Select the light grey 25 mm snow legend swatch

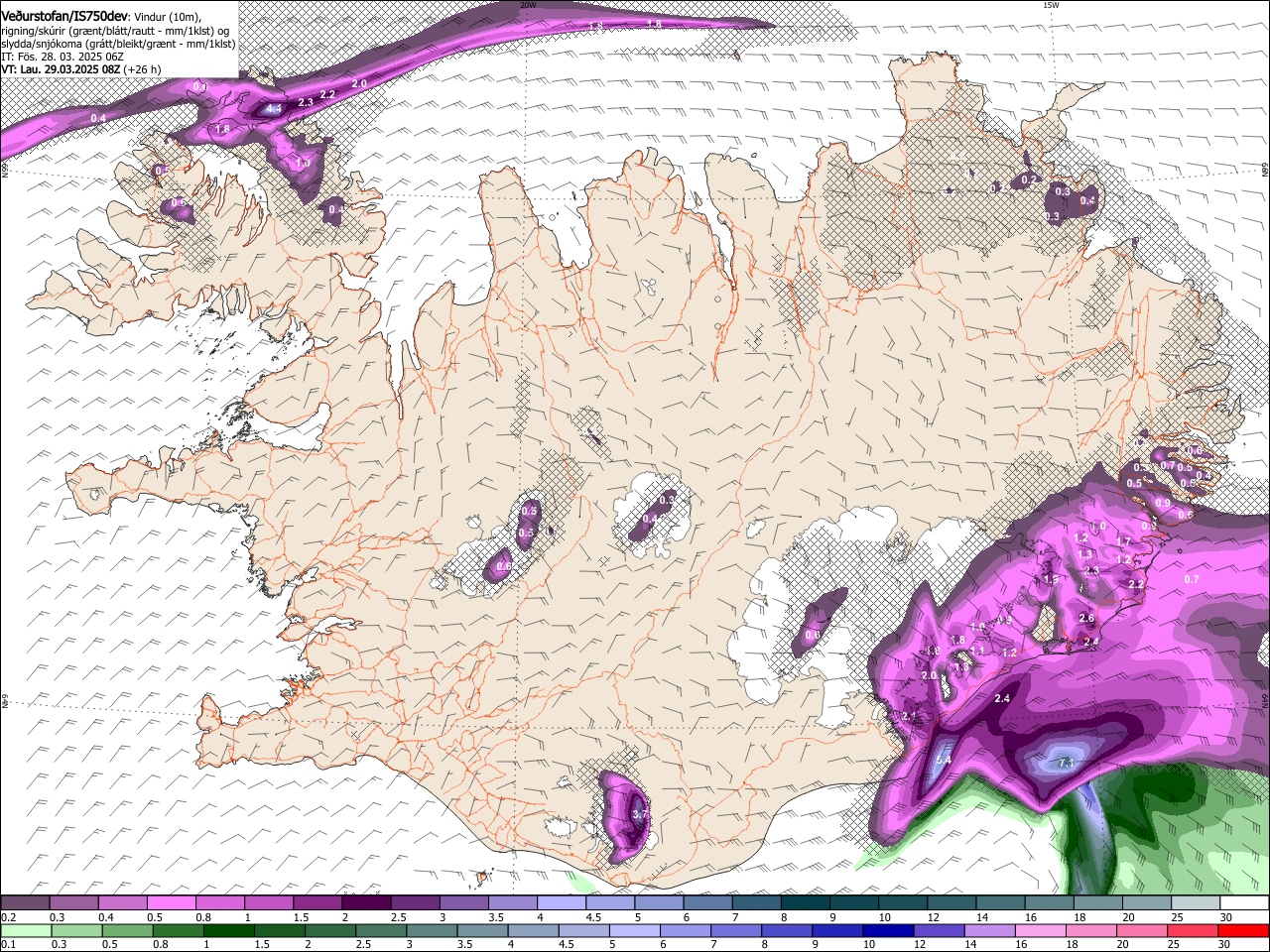coord(1197,902)
